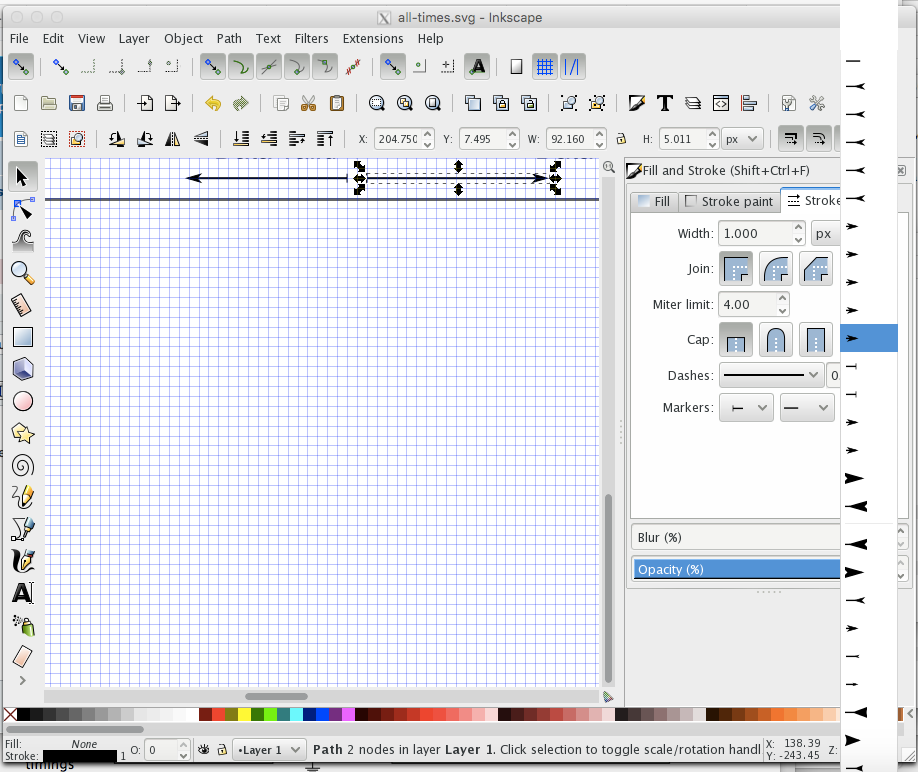Toggle grid snapping button in snap bar
Screen dimensions: 918x772
coord(545,67)
